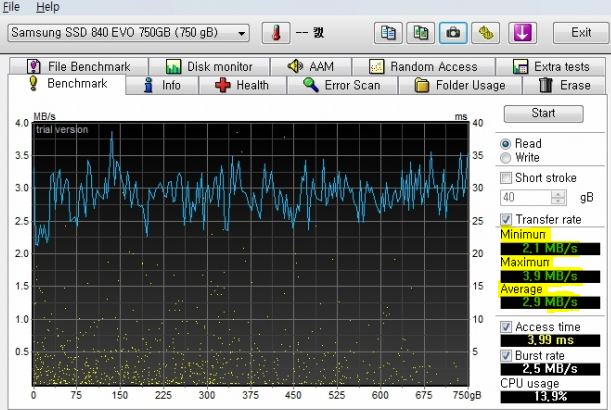Open the Info tab

[162, 85]
